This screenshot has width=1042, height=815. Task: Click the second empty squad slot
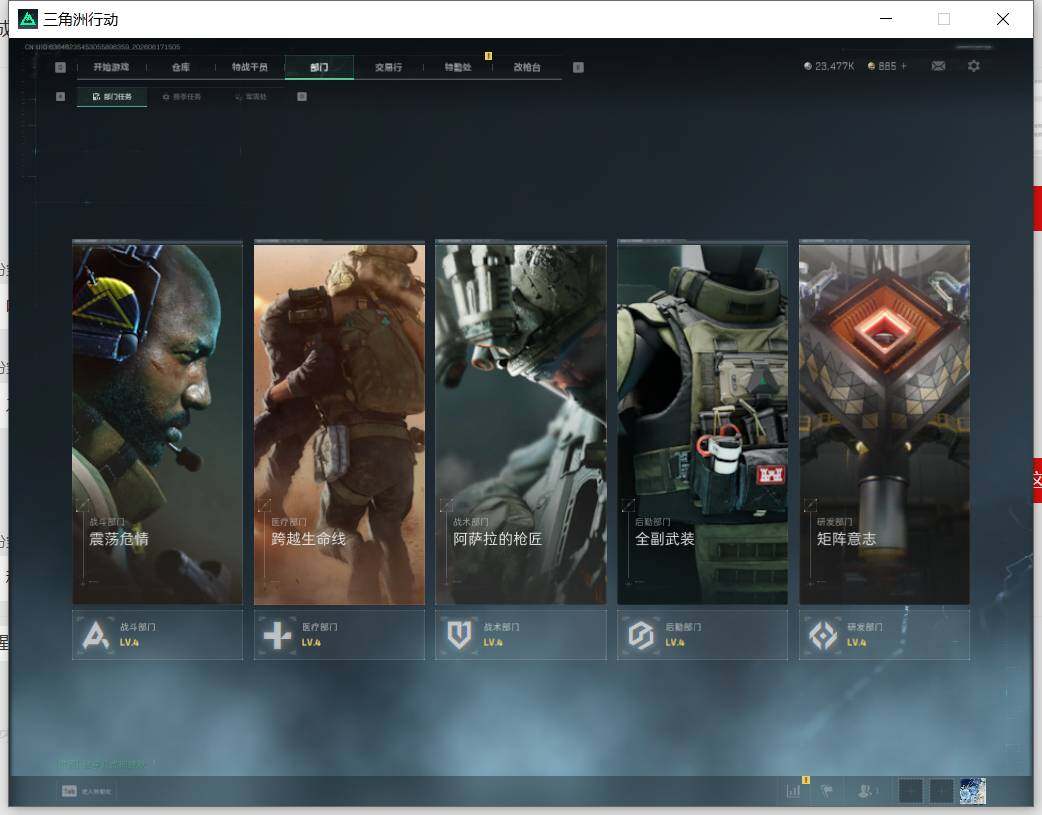coord(941,791)
